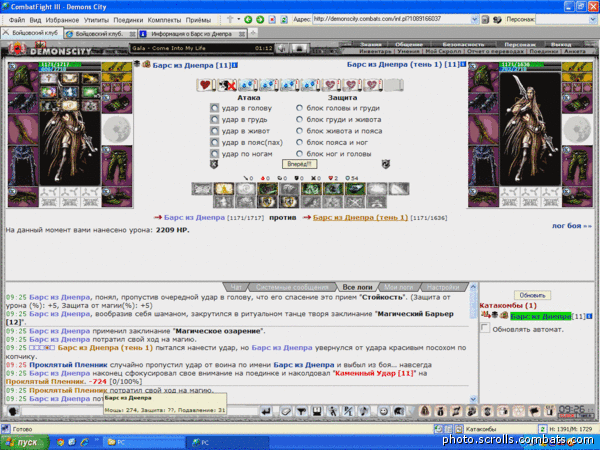This screenshot has width=600, height=450.
Task: Open info icon beside Барс из Днепра [11] header
Action: tap(235, 65)
